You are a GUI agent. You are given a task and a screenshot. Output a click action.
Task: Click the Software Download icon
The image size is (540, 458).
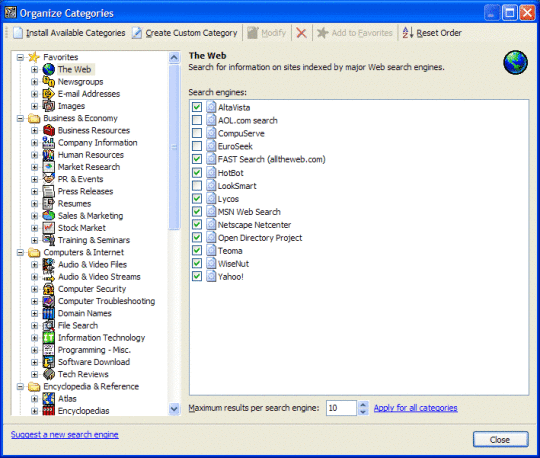(x=49, y=362)
